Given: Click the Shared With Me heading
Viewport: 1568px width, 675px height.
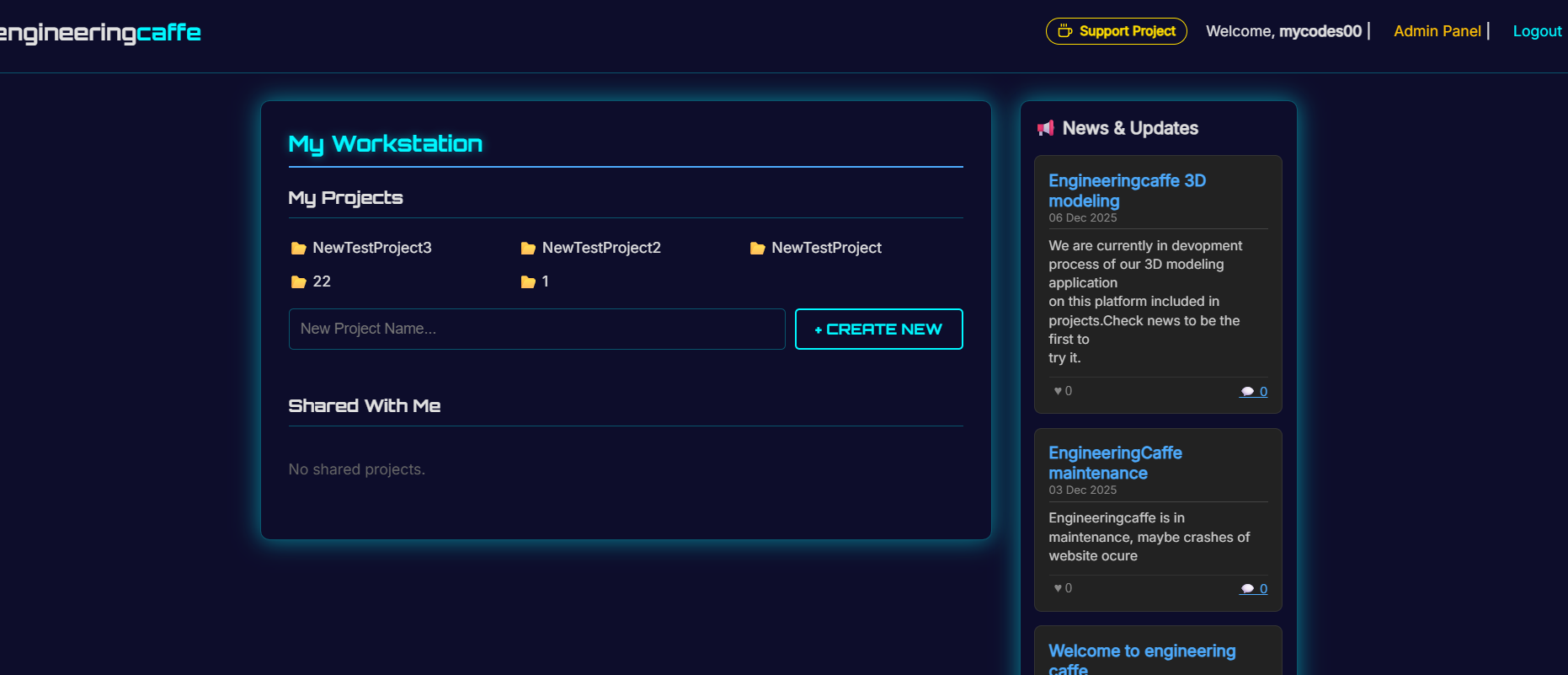Looking at the screenshot, I should pyautogui.click(x=364, y=405).
